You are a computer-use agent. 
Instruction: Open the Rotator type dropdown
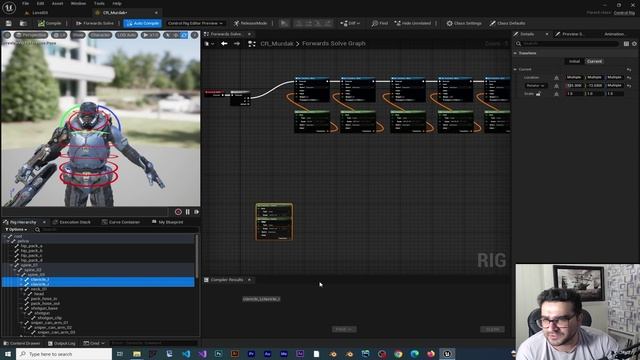pyautogui.click(x=536, y=85)
